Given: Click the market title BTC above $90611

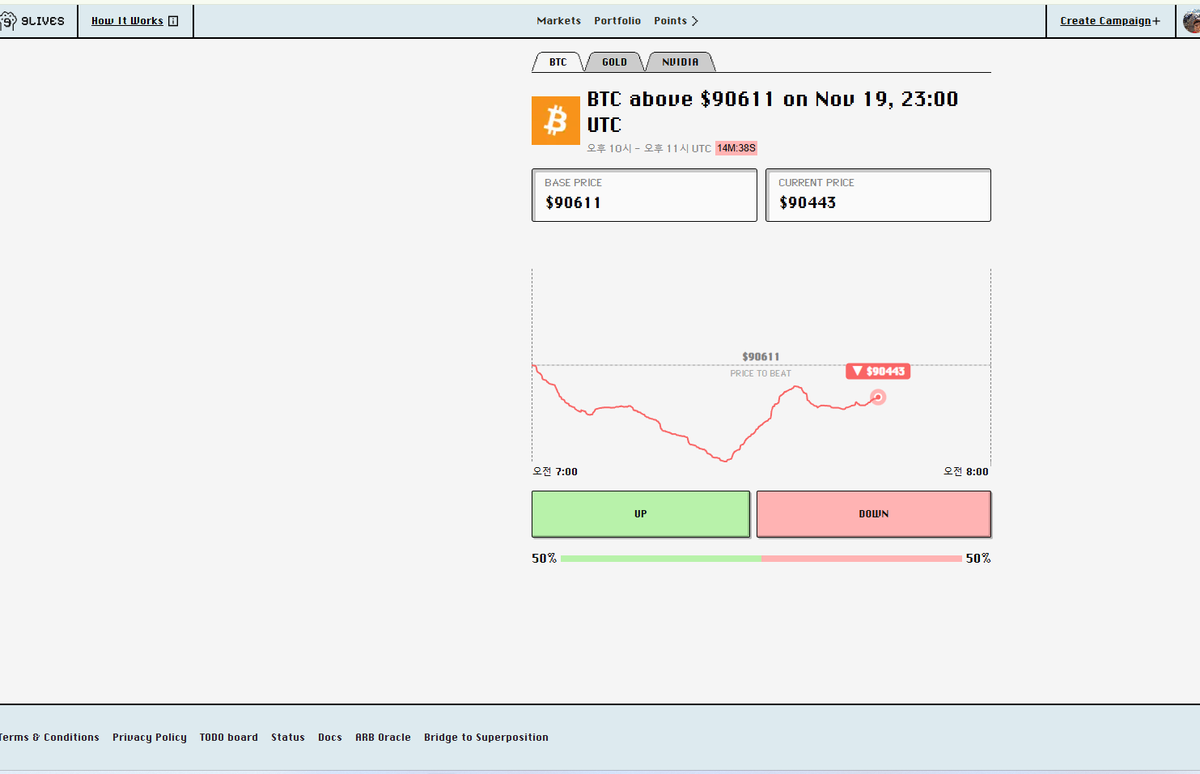Looking at the screenshot, I should point(772,111).
